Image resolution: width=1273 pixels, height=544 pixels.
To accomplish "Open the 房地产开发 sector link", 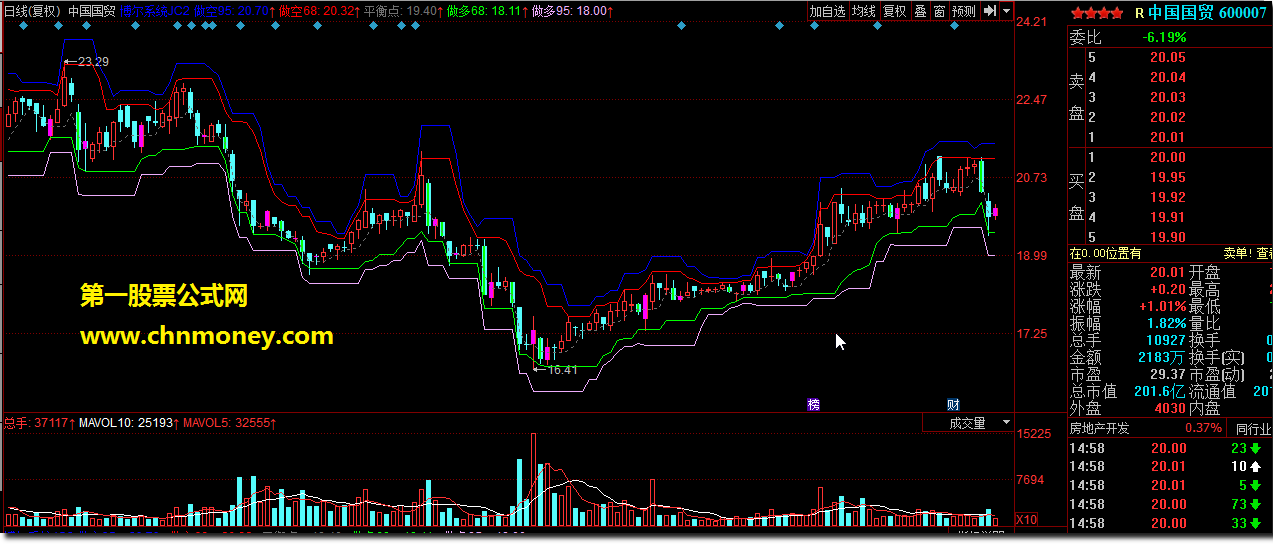I will (x=1100, y=428).
